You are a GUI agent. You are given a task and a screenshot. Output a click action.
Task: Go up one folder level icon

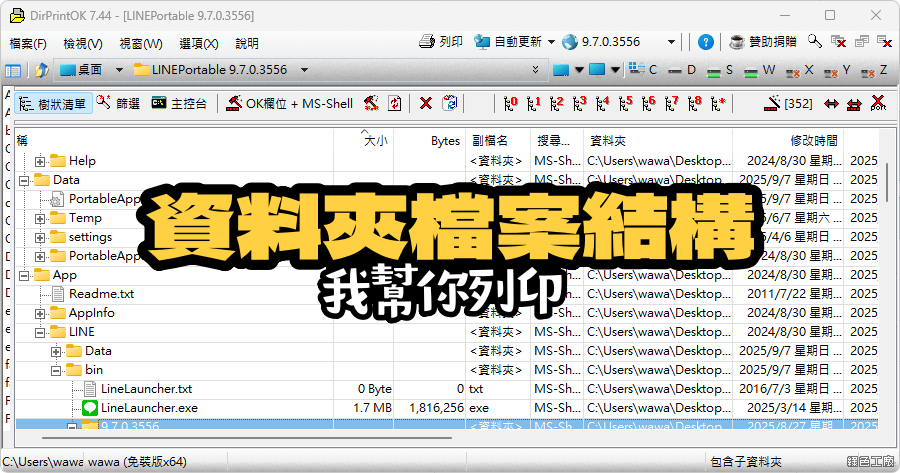[41, 70]
